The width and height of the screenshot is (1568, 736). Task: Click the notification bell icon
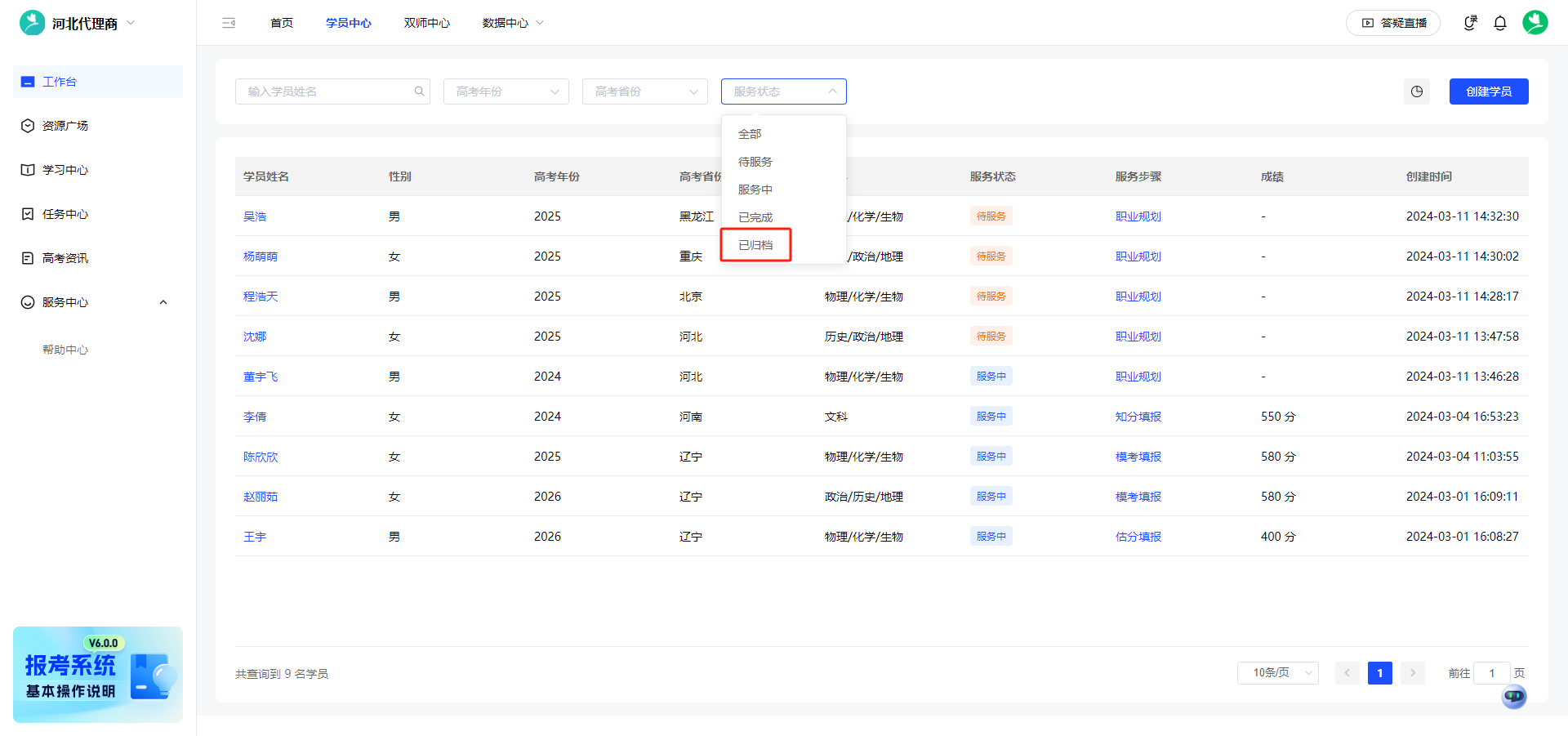pos(1500,23)
